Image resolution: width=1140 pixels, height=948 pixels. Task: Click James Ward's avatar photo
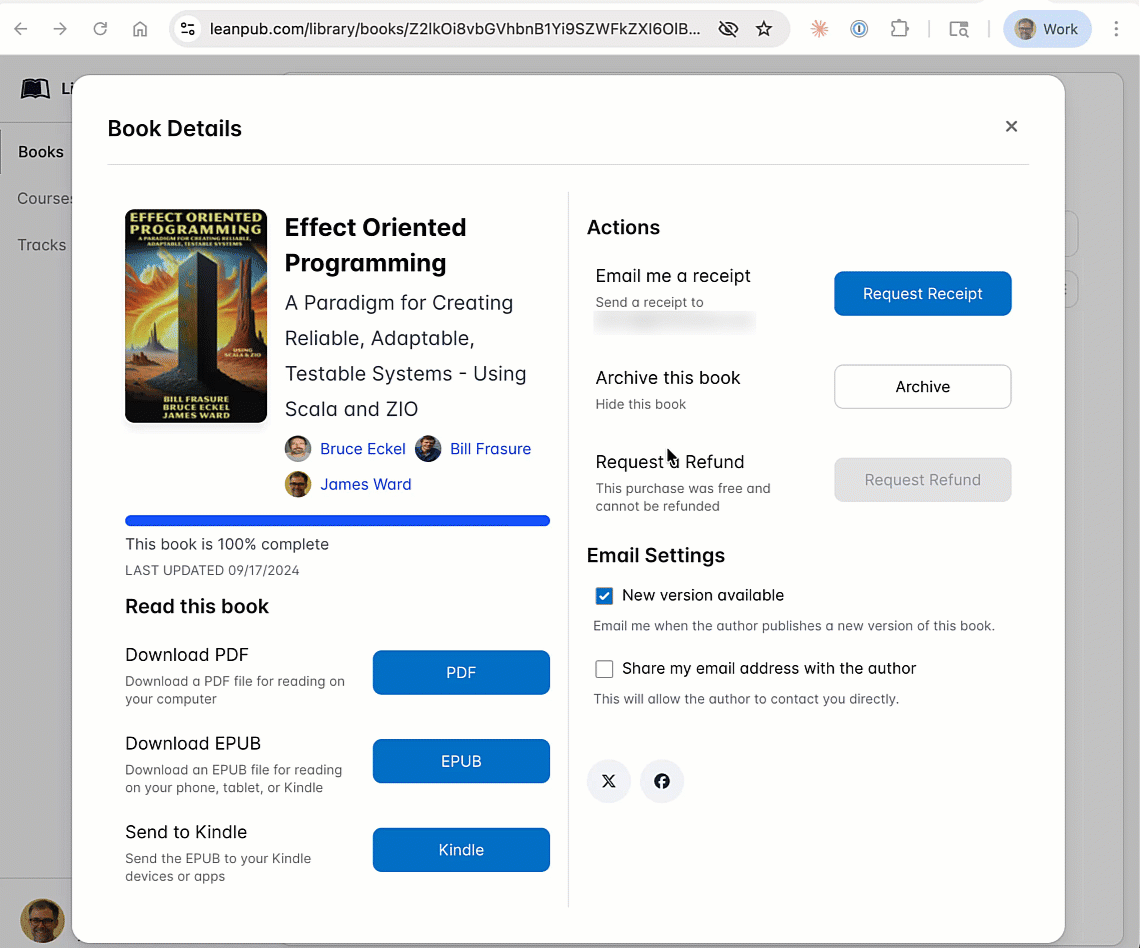[x=298, y=484]
